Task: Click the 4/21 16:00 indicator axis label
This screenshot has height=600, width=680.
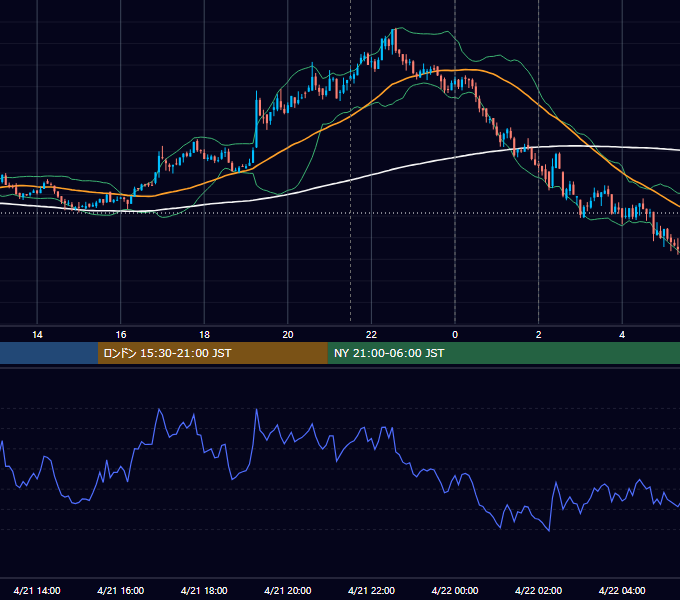Action: pyautogui.click(x=121, y=590)
